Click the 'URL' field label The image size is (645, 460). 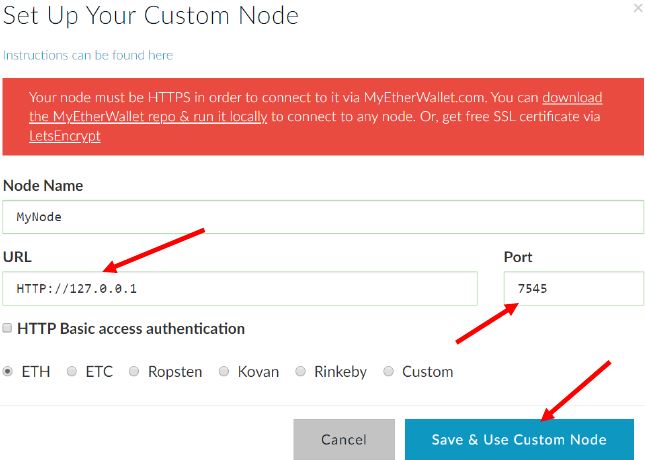[17, 257]
